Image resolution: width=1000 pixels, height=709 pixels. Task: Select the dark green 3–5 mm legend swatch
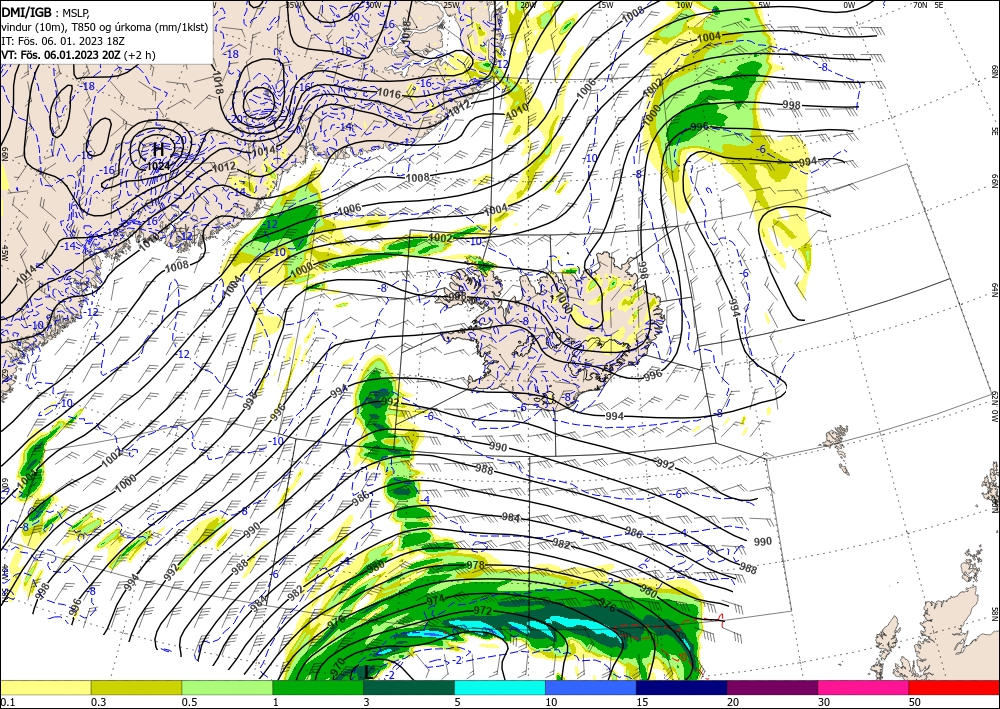pos(409,687)
